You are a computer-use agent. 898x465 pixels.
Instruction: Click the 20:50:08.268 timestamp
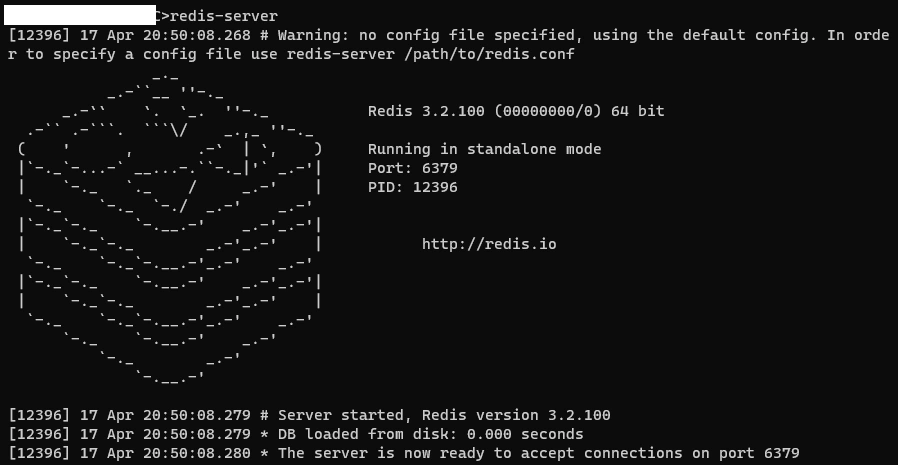click(x=196, y=36)
